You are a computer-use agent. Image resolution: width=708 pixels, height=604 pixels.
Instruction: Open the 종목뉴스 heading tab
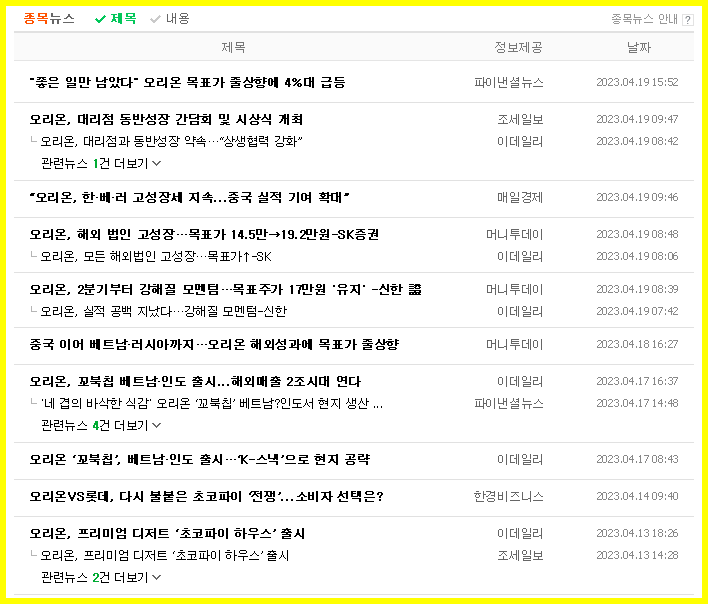49,19
